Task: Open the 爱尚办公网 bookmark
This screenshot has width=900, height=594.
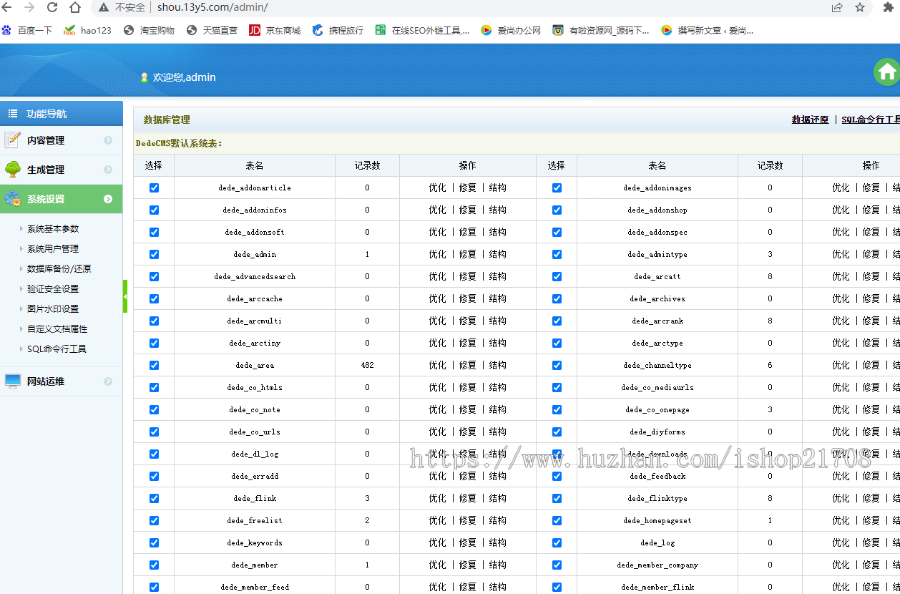Action: [x=511, y=30]
